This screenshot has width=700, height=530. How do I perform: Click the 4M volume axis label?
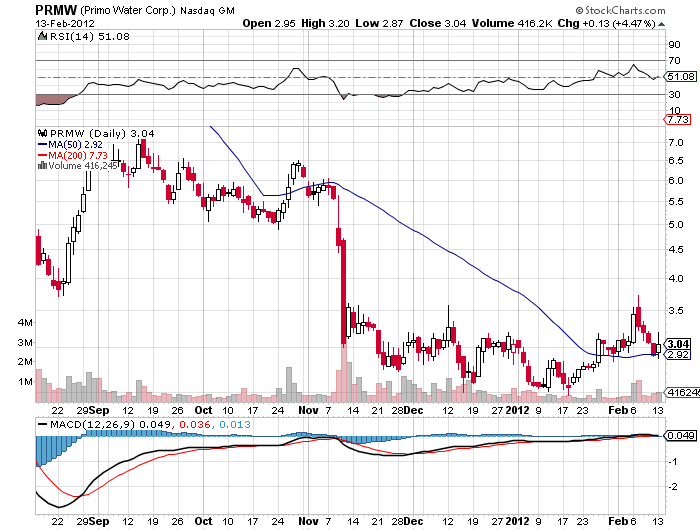(x=25, y=323)
